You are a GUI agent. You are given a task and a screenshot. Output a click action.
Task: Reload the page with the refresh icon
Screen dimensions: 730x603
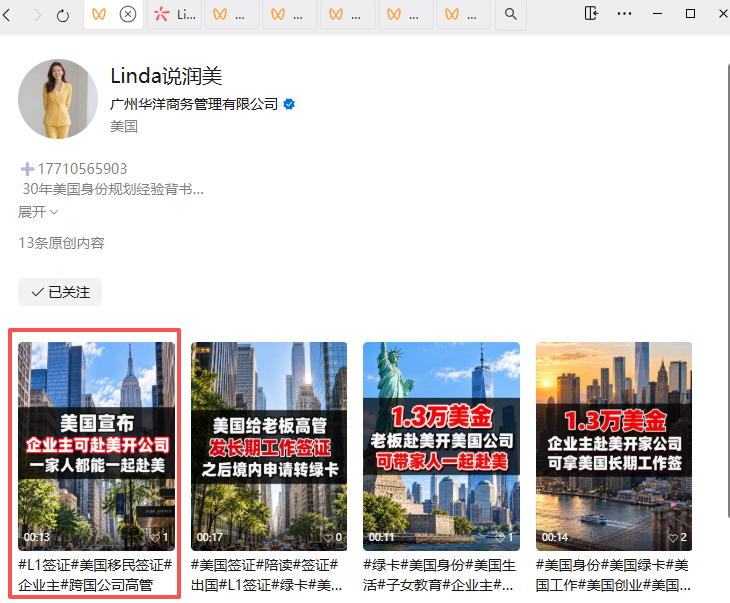(x=63, y=15)
